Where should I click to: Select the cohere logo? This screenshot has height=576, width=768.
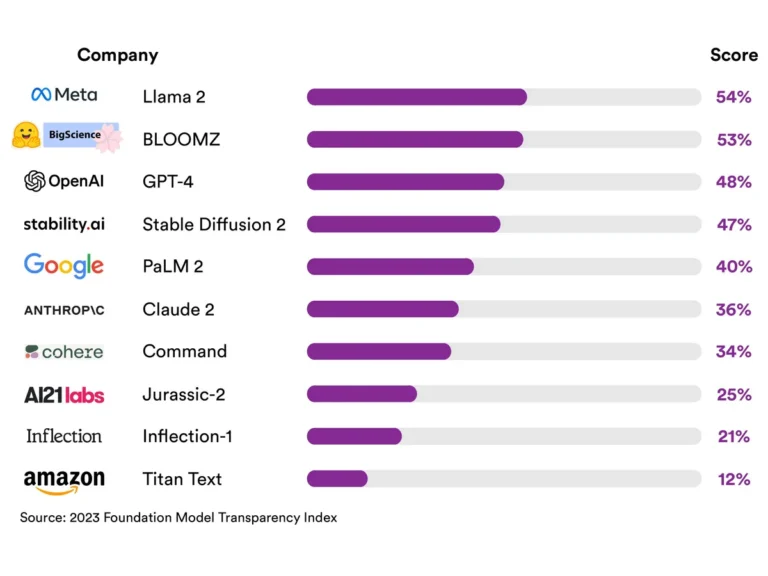coord(64,352)
